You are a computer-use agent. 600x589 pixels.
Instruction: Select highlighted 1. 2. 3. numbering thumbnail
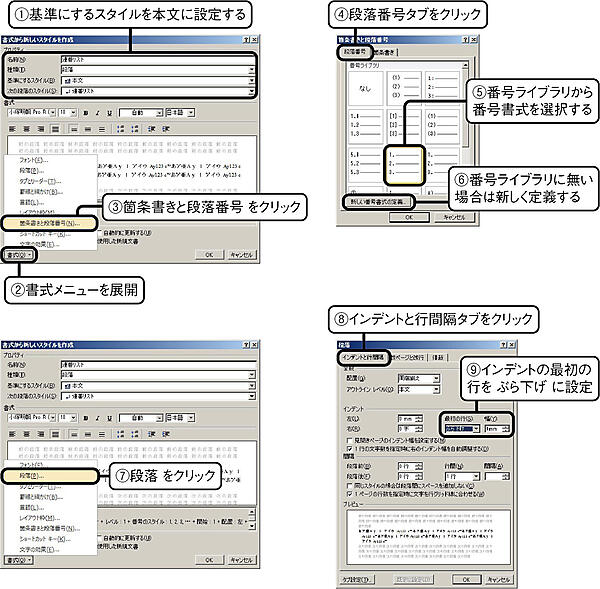404,166
